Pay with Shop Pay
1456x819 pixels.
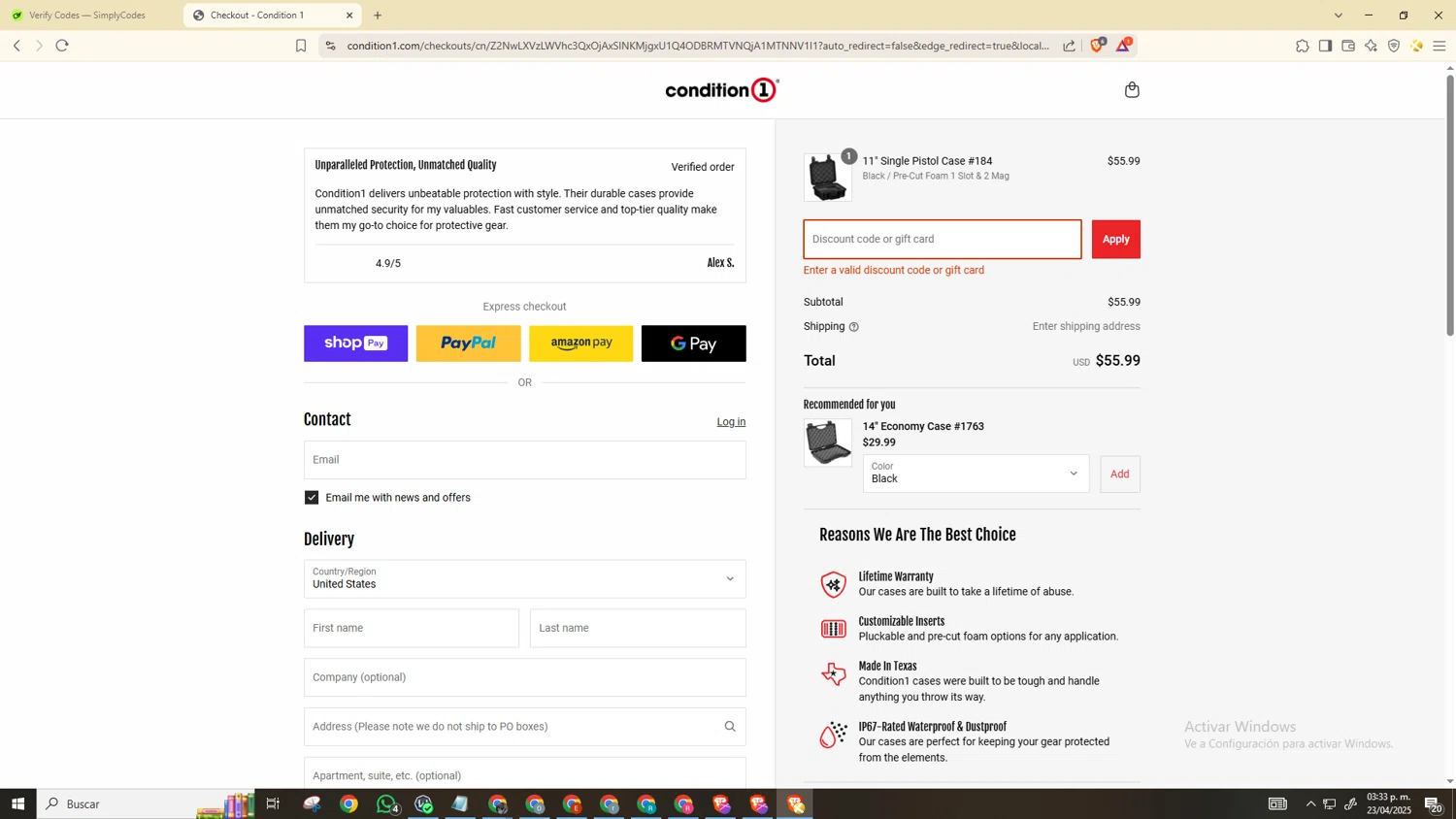(356, 344)
